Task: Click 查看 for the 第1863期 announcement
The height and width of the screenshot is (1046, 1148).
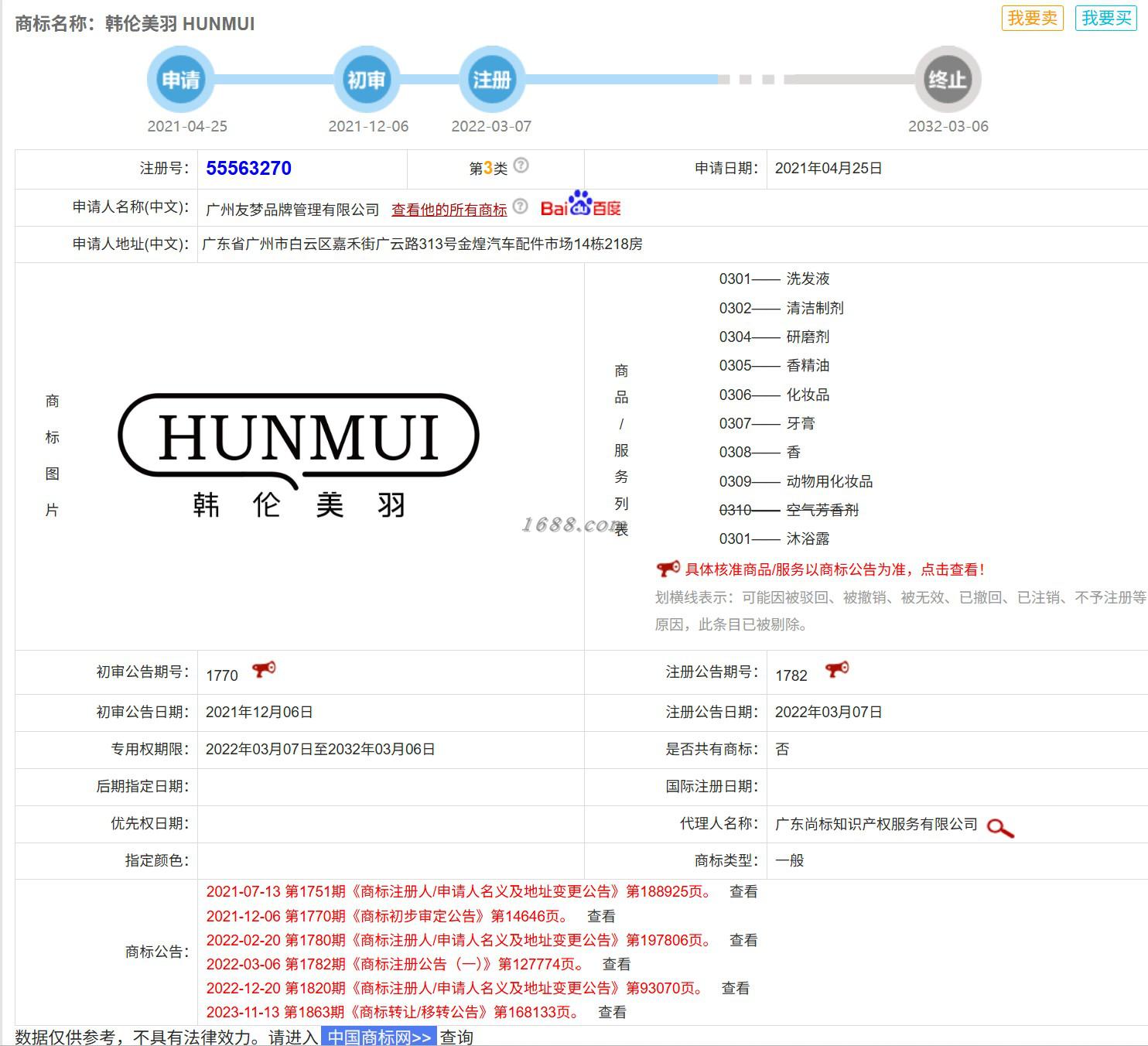Action: pyautogui.click(x=613, y=1012)
